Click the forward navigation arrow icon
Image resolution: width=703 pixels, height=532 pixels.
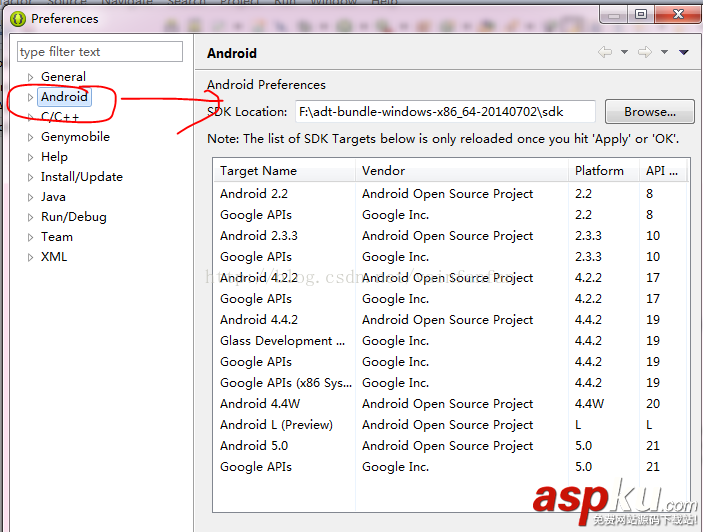(x=645, y=52)
